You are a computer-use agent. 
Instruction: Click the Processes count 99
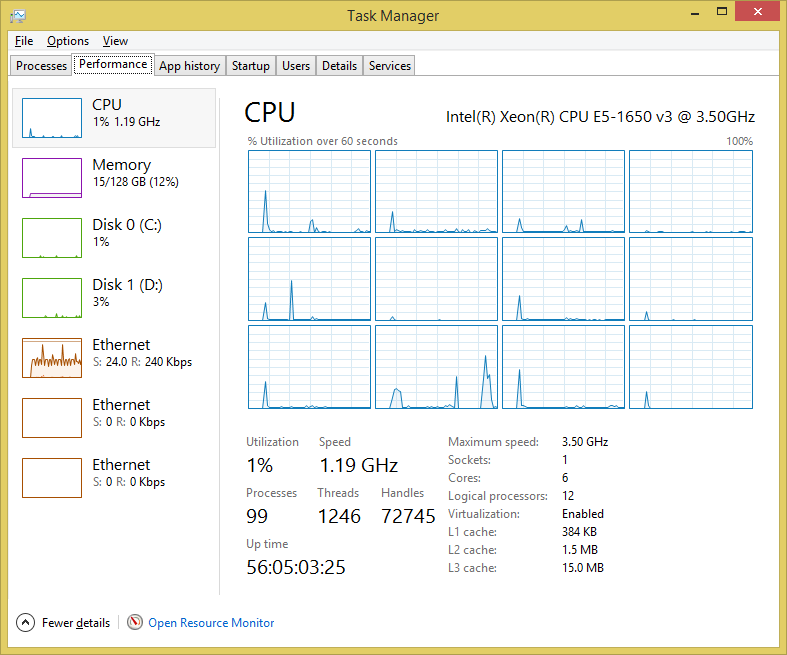pyautogui.click(x=257, y=516)
